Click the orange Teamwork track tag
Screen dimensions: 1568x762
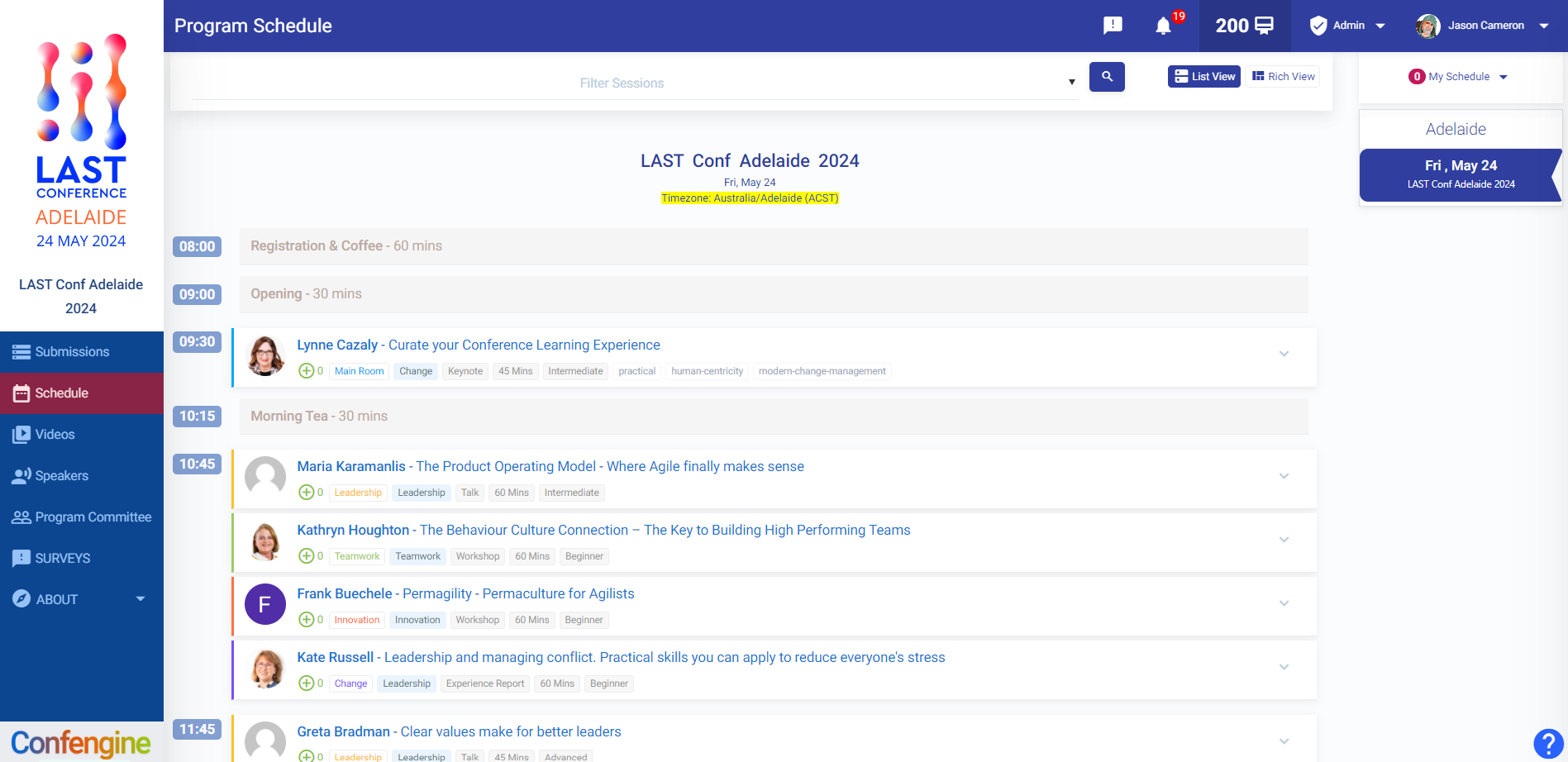[357, 556]
